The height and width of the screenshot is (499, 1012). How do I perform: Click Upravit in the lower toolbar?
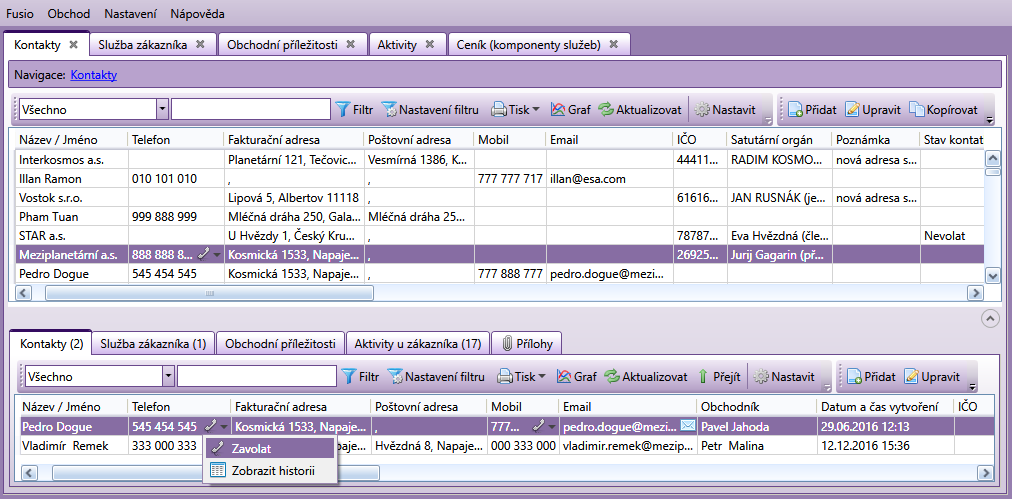click(932, 376)
